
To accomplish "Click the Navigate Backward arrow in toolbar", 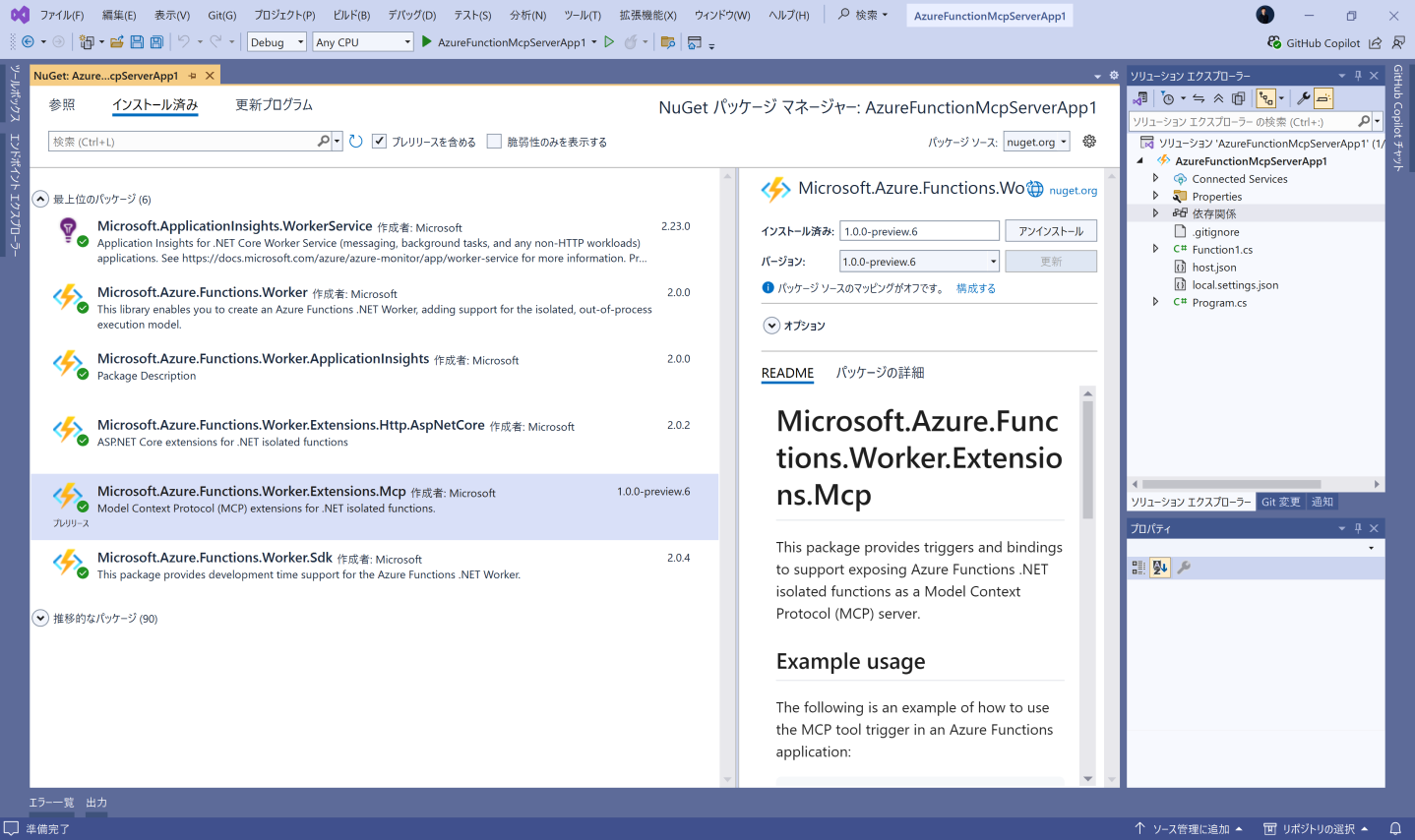I will pos(28,42).
